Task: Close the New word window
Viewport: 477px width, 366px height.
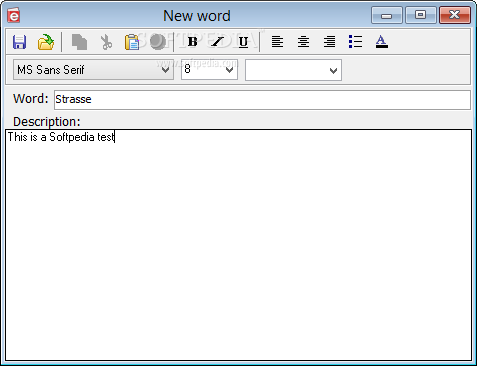Action: coord(455,15)
